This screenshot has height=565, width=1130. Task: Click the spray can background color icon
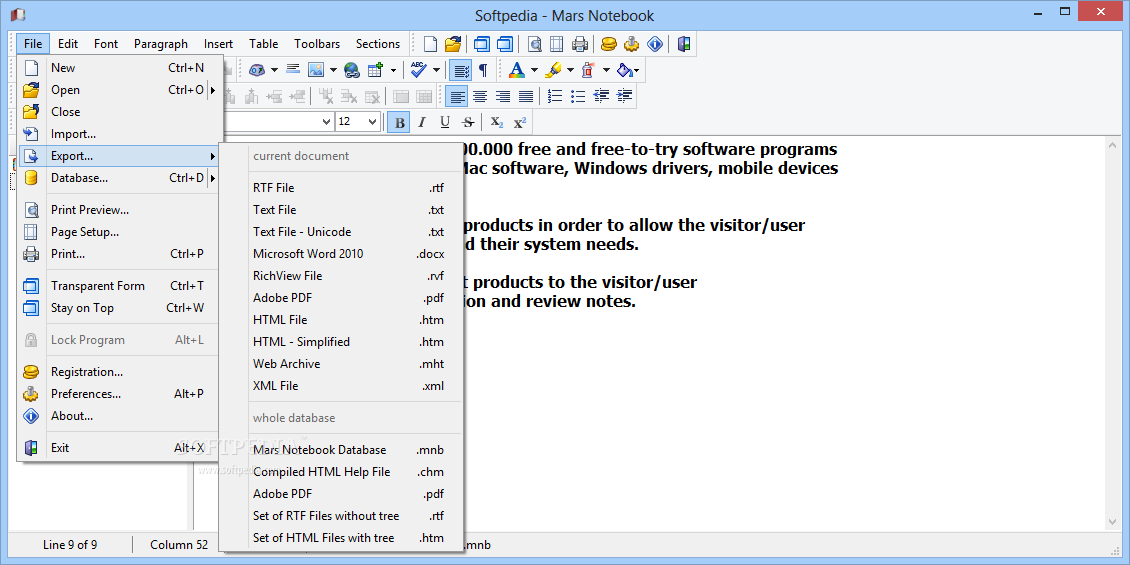coord(589,70)
